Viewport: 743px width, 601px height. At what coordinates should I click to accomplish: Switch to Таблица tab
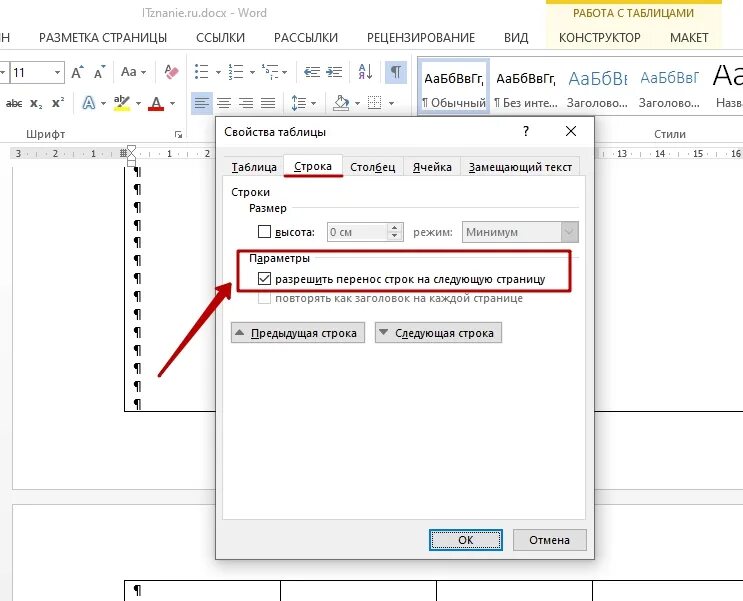[254, 167]
